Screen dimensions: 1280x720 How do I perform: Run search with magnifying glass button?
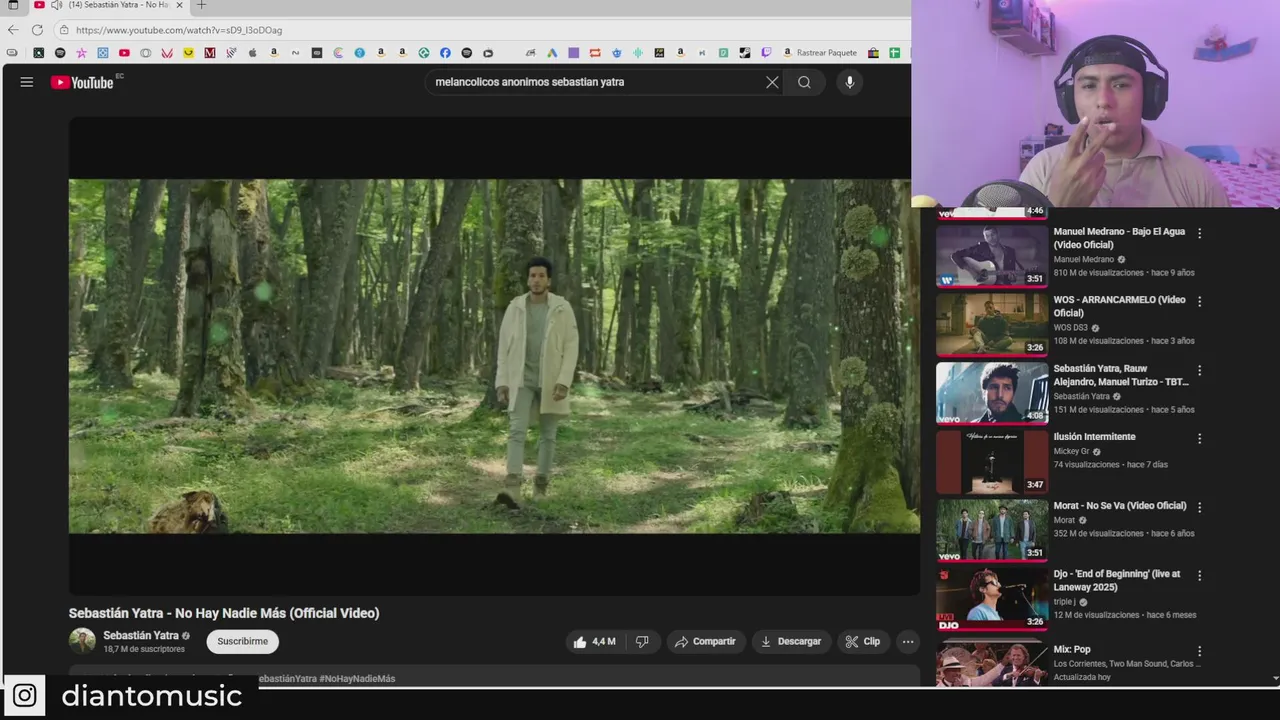coord(804,82)
